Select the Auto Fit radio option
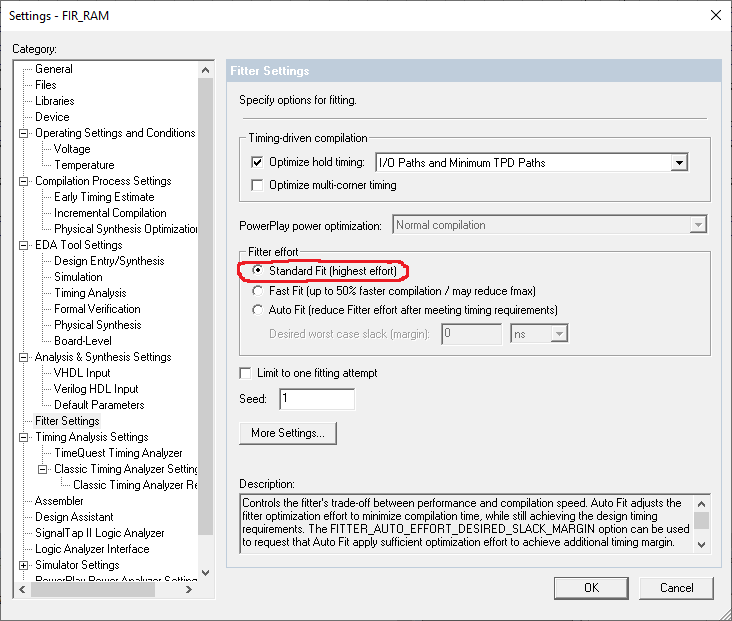This screenshot has height=621, width=732. click(257, 310)
